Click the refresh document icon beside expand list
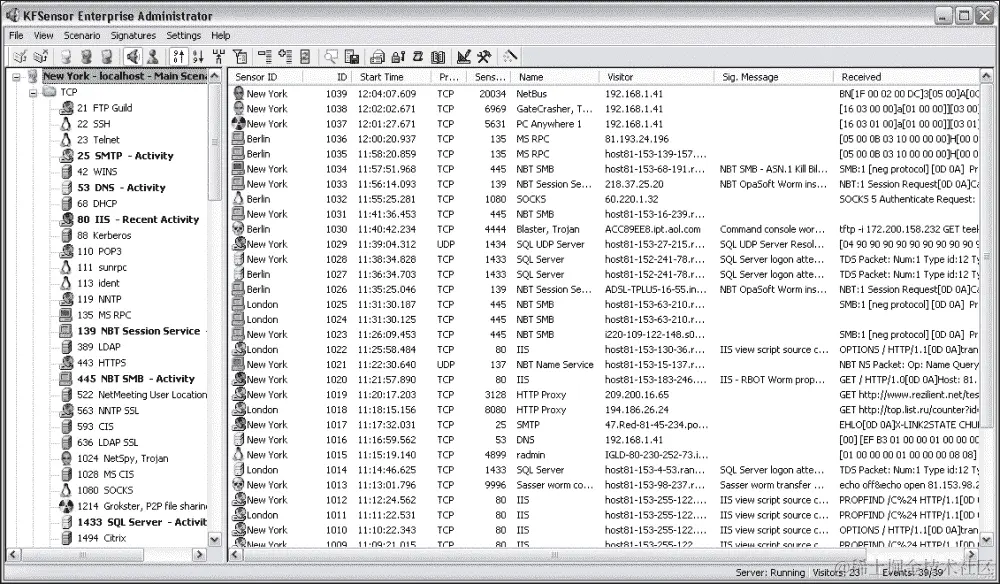Viewport: 1000px width, 584px height. (305, 57)
